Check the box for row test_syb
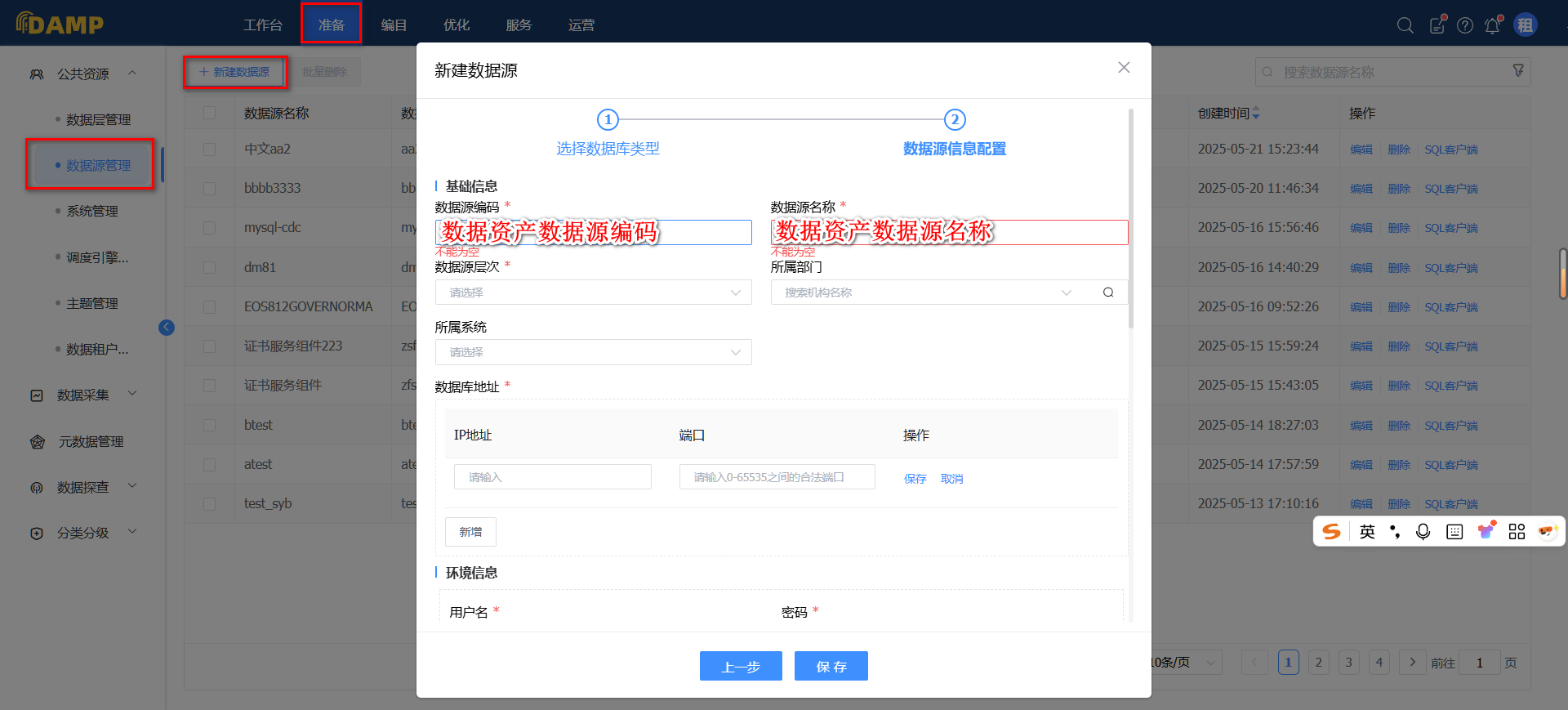The width and height of the screenshot is (1568, 710). [x=210, y=504]
